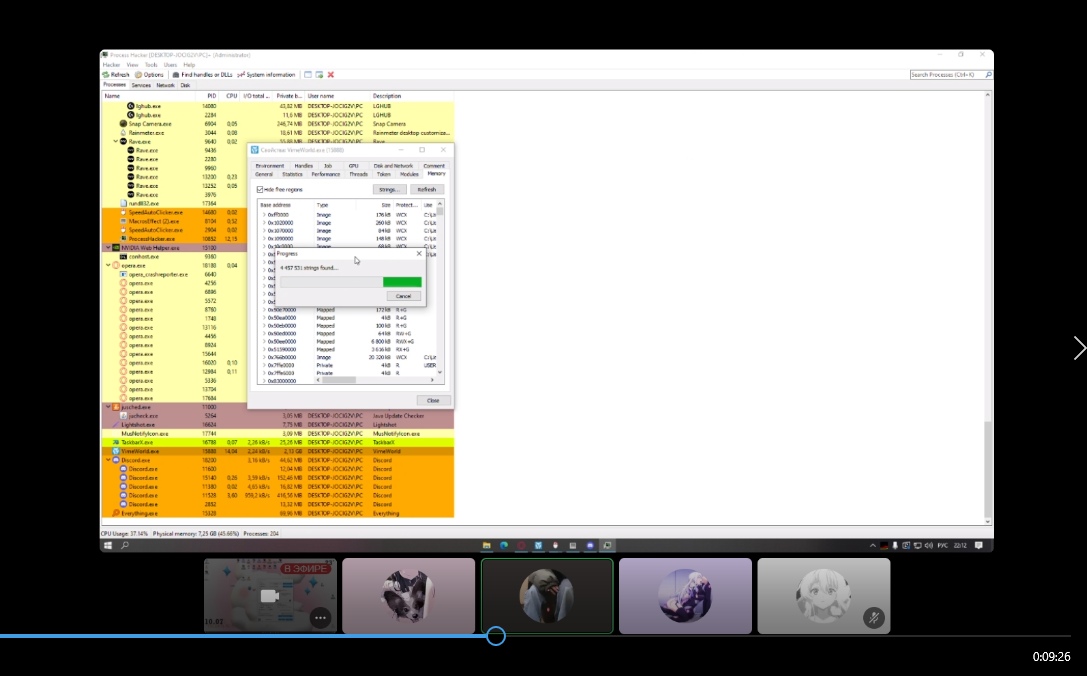The height and width of the screenshot is (676, 1087).
Task: Collapse the Discord.exe process tree
Action: click(x=109, y=460)
